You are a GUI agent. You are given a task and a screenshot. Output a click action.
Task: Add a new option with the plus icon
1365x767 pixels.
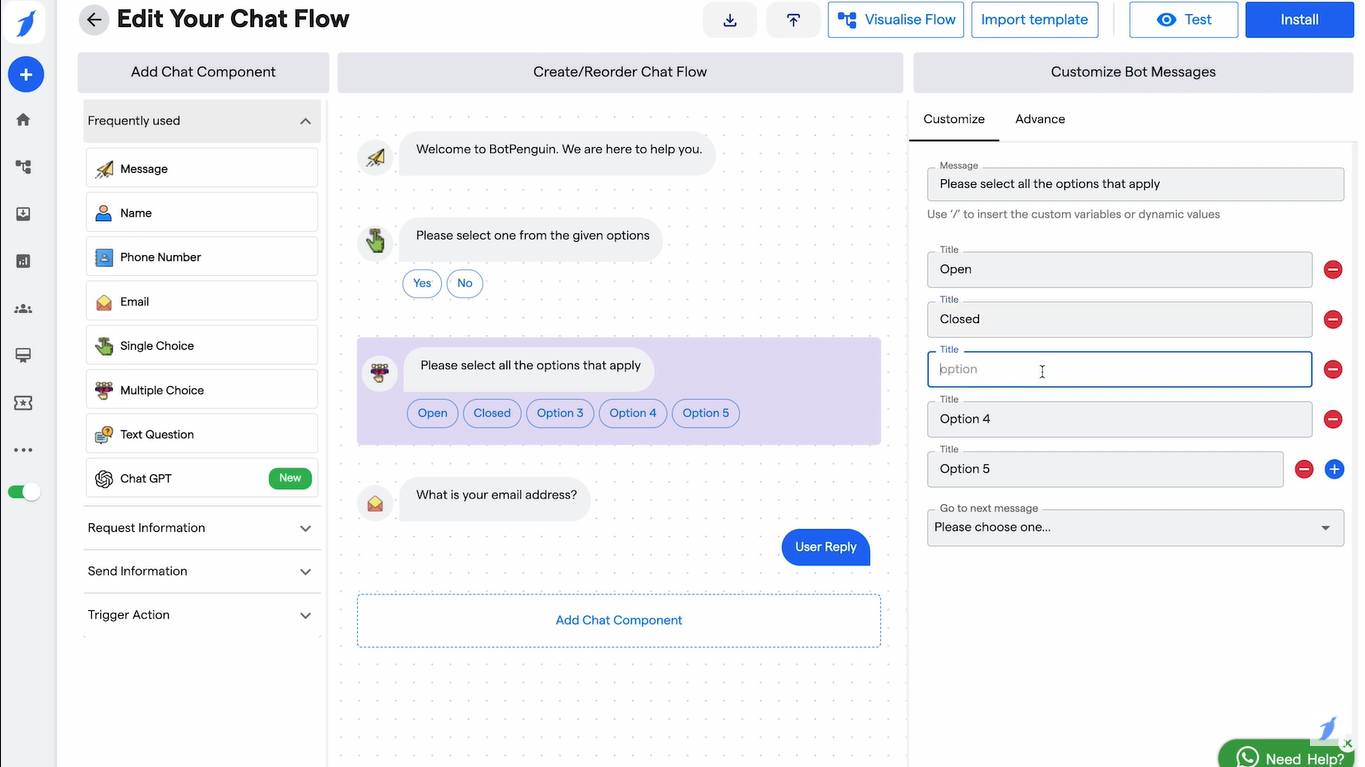1334,468
